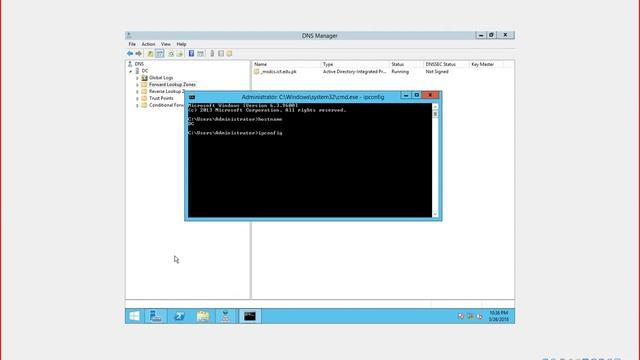
Task: Expand the Forward Lookup Zones node
Action: pyautogui.click(x=137, y=85)
